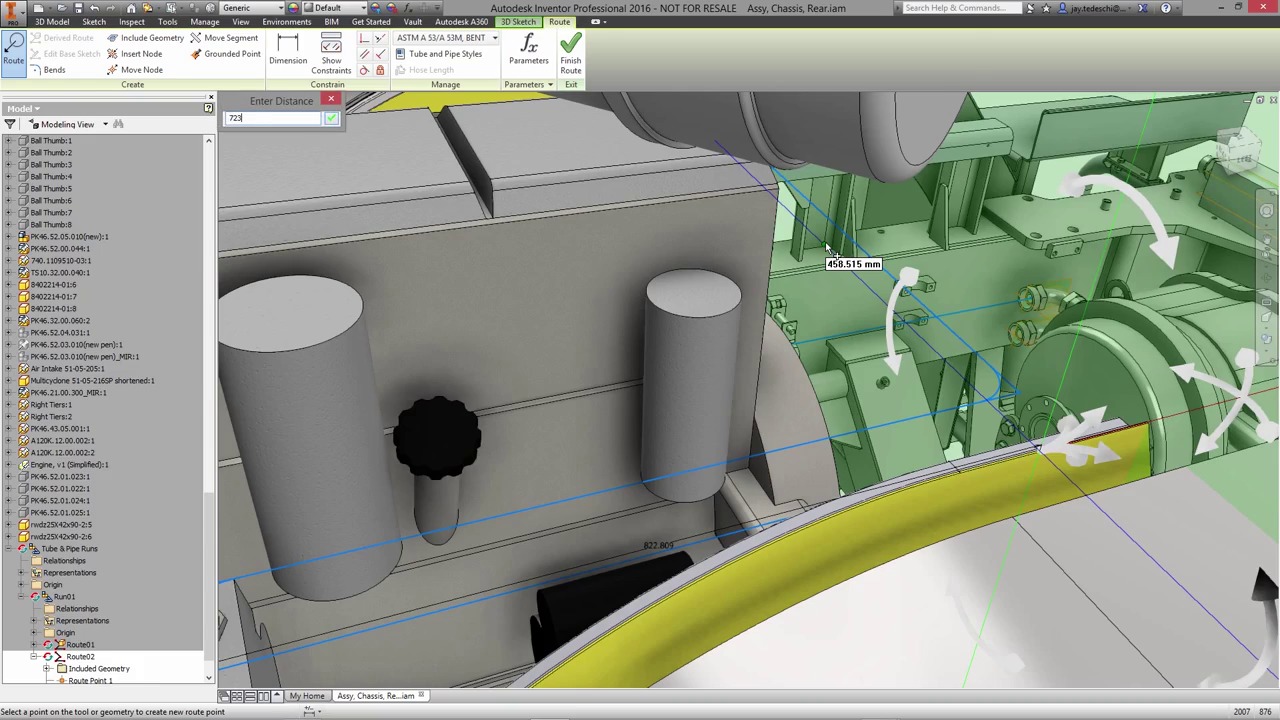
Task: Open Tube and Pipe Styles
Action: (x=439, y=54)
